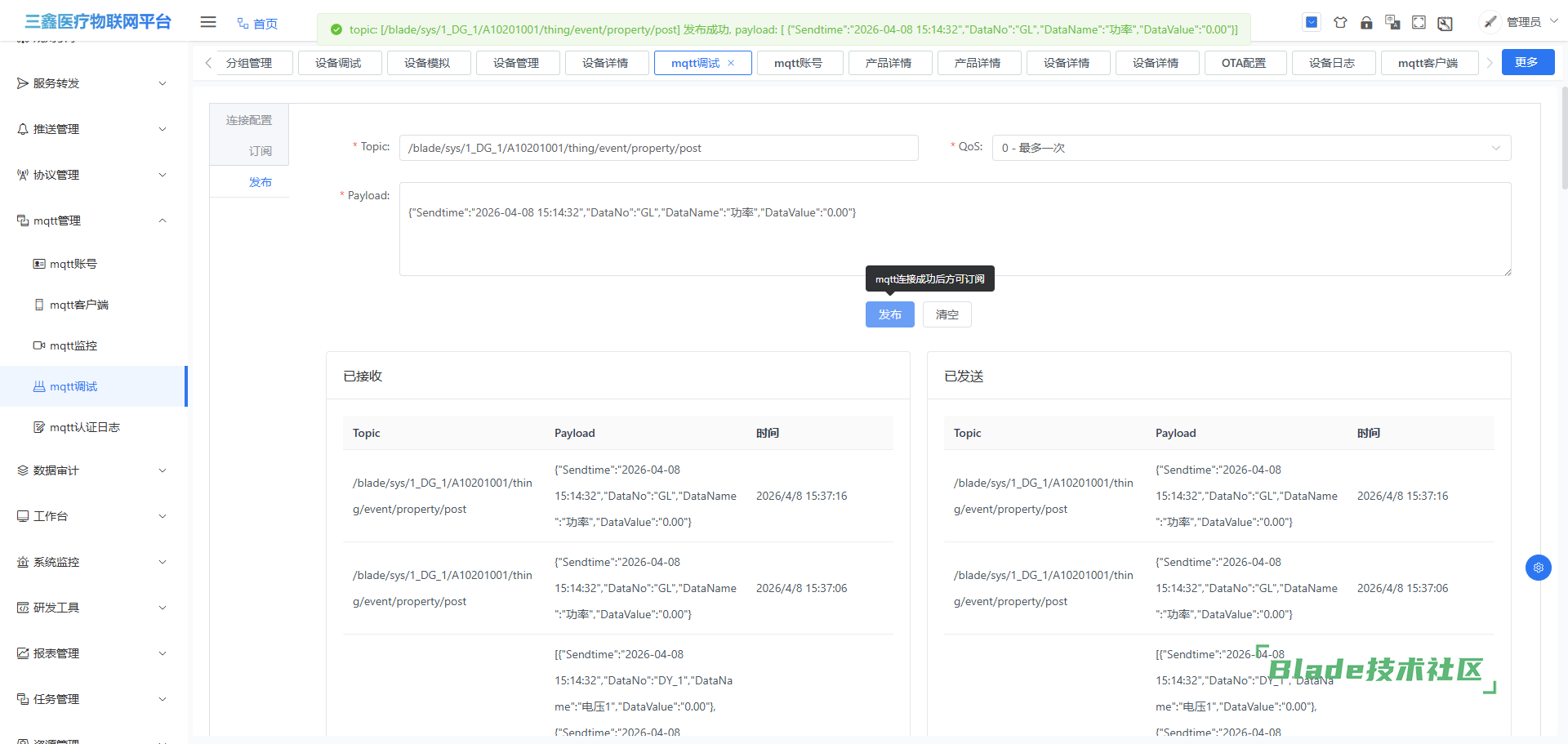Click the 清空 clear button
This screenshot has width=1568, height=744.
click(947, 314)
